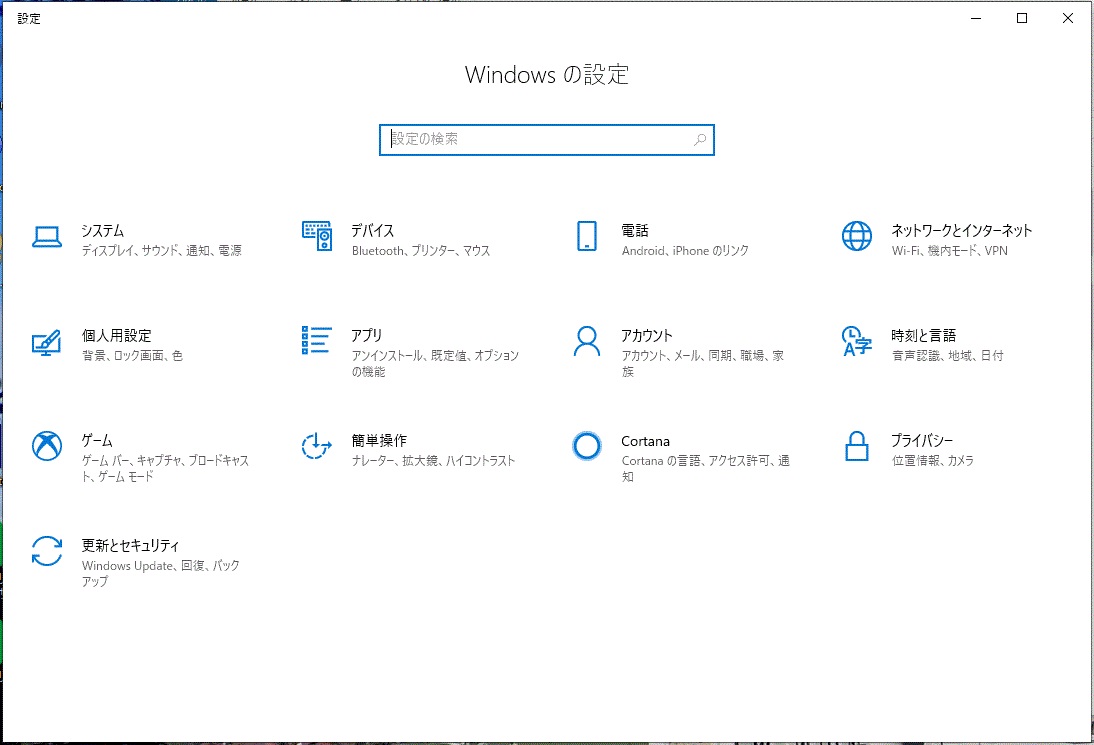Image resolution: width=1094 pixels, height=745 pixels.
Task: Select the アプリ heading
Action: pos(367,336)
